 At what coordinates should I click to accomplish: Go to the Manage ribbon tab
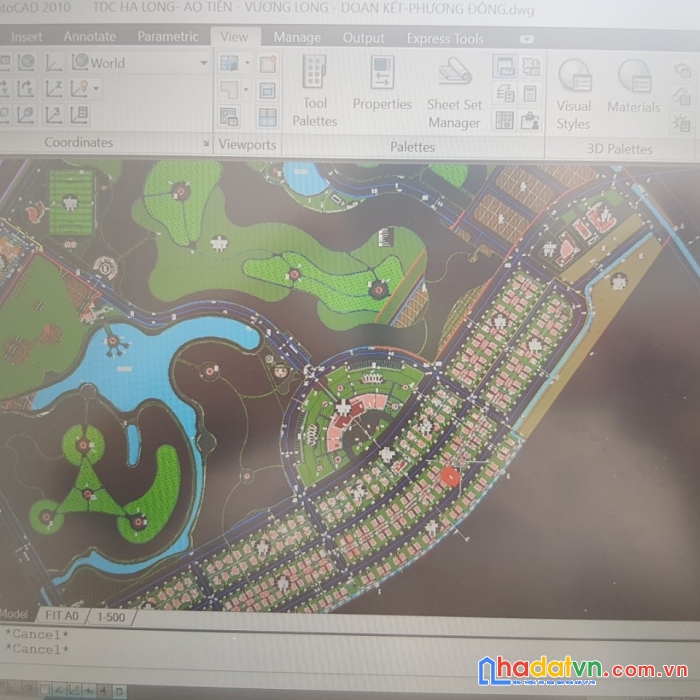[x=297, y=38]
